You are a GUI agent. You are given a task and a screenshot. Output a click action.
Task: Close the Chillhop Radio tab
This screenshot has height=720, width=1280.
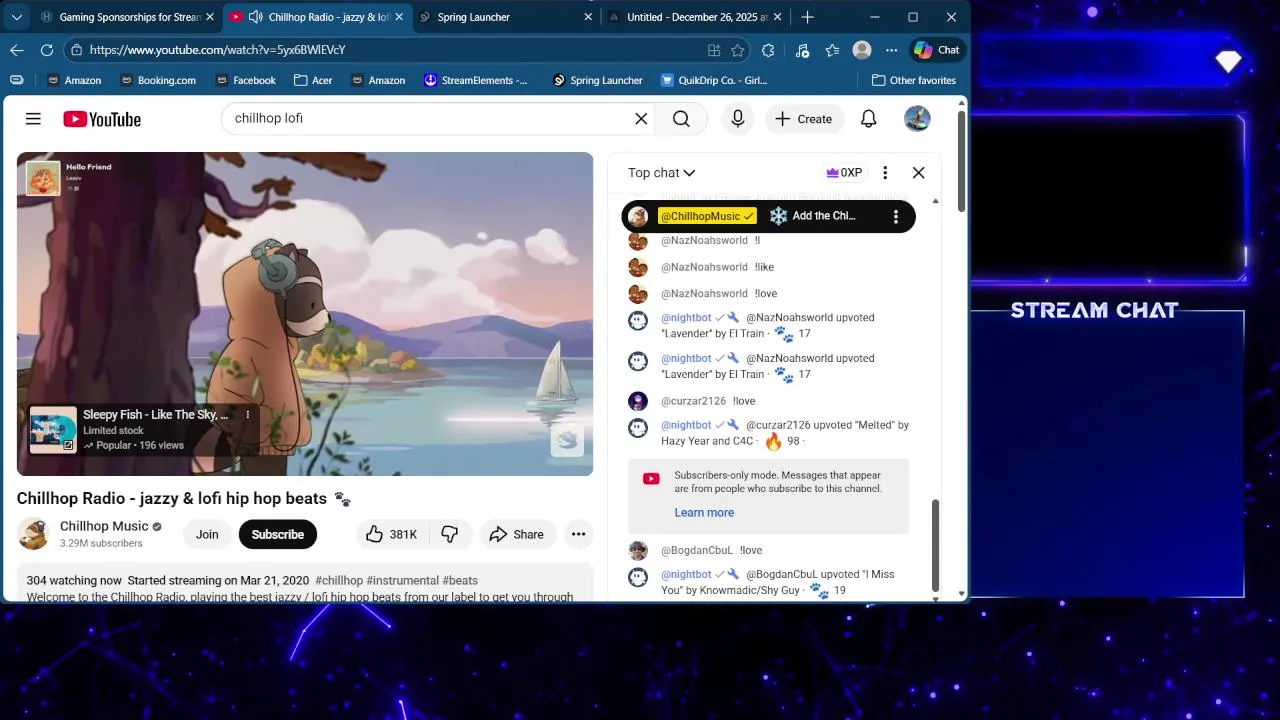399,17
